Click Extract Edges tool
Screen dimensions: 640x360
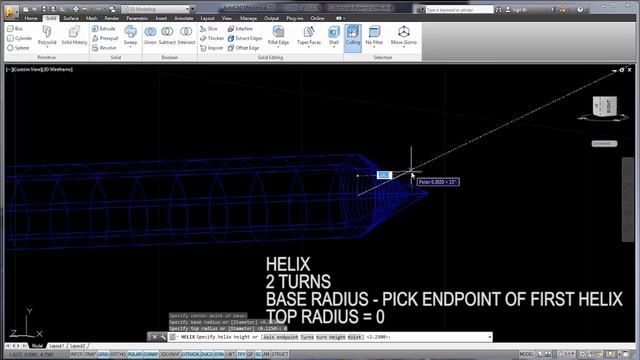[x=245, y=38]
